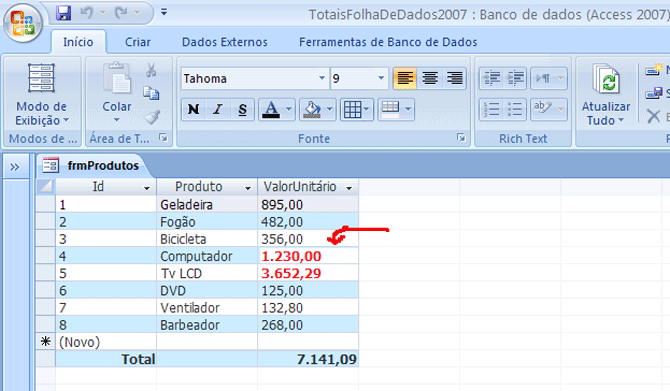670x391 pixels.
Task: Increase the list indent level
Action: pos(515,78)
